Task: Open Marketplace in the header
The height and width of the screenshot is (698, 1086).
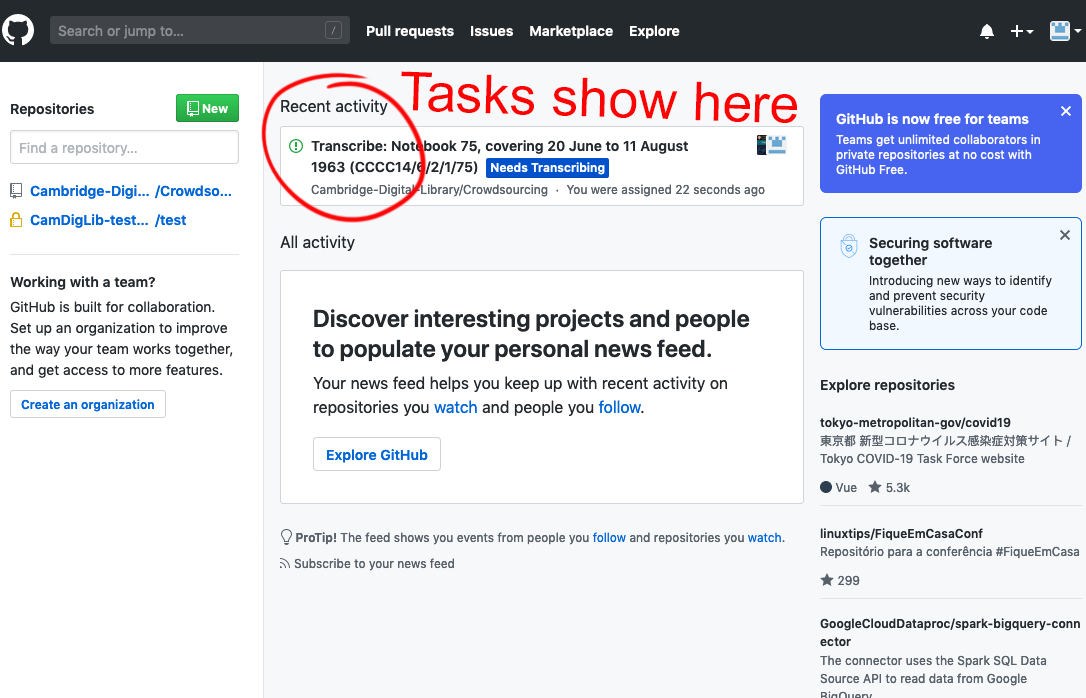Action: [x=571, y=31]
